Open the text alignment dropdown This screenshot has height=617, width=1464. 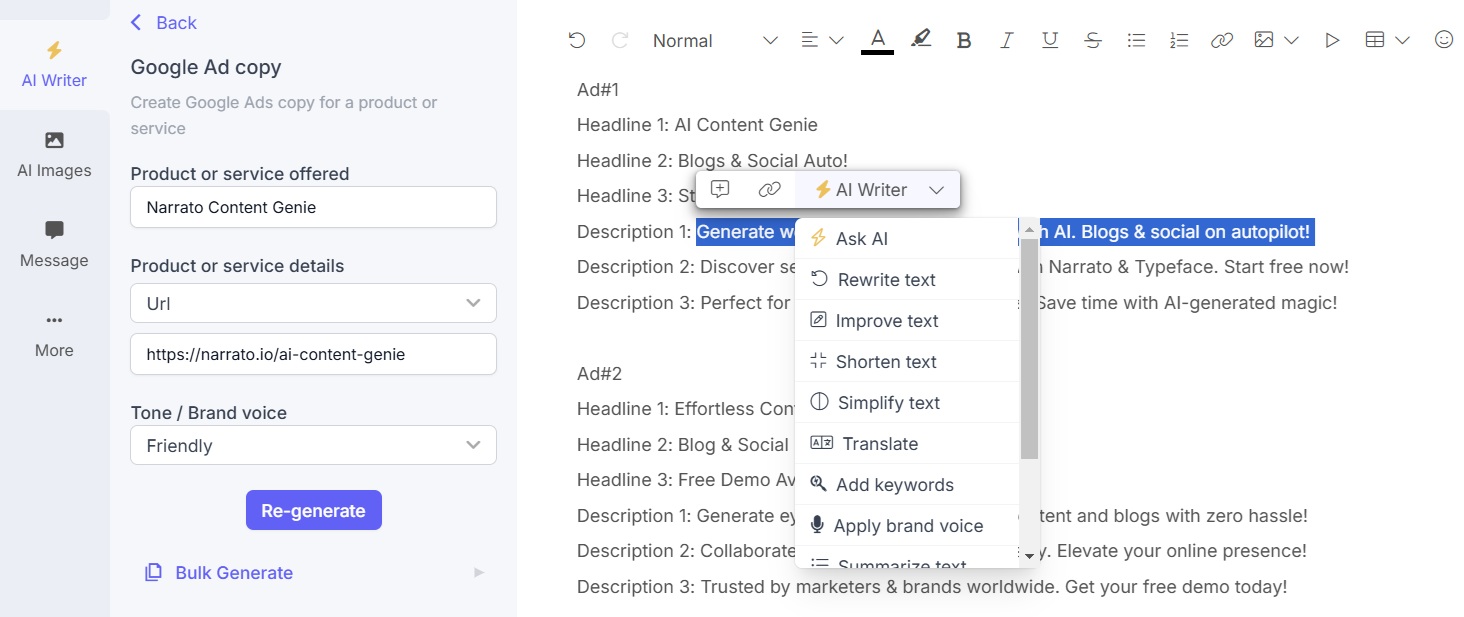click(822, 40)
